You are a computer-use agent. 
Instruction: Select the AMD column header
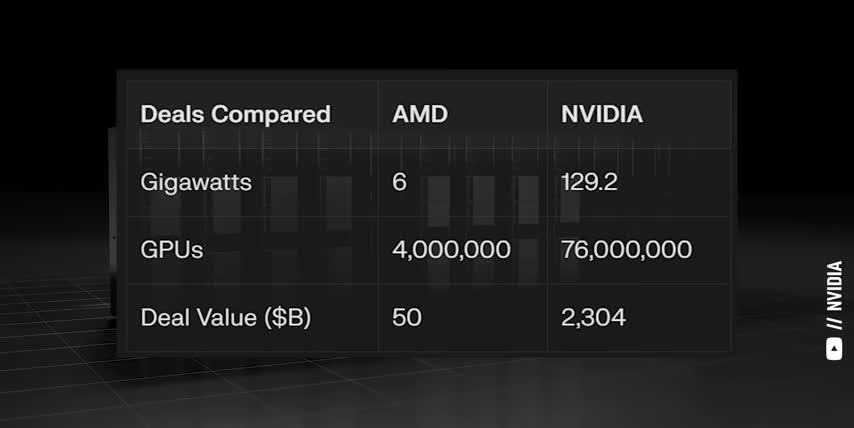[420, 114]
